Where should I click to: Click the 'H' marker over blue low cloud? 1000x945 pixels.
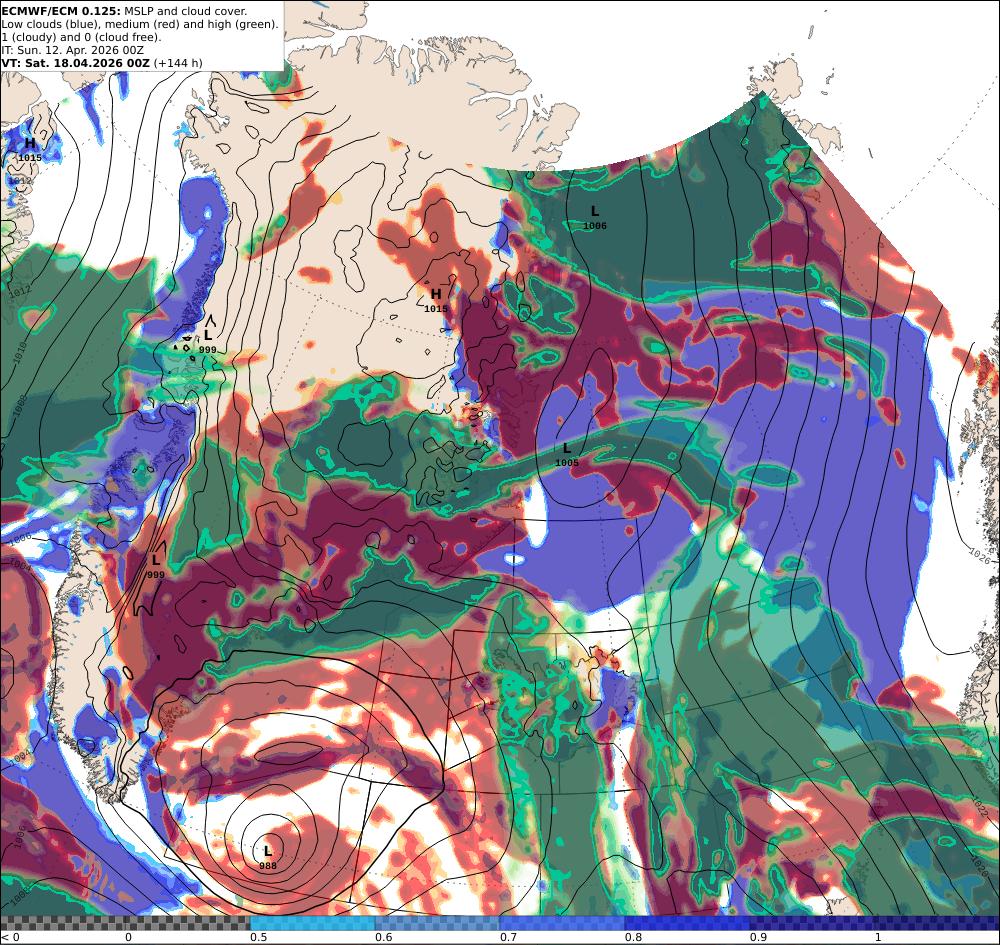[x=30, y=143]
